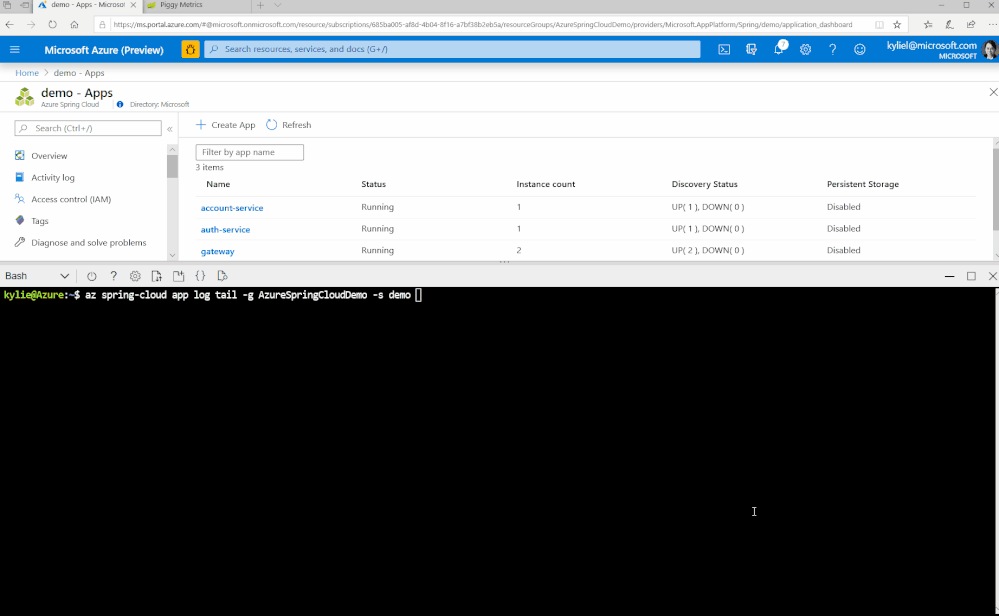The width and height of the screenshot is (999, 616).
Task: Reload the page in the browser
Action: coord(52,25)
